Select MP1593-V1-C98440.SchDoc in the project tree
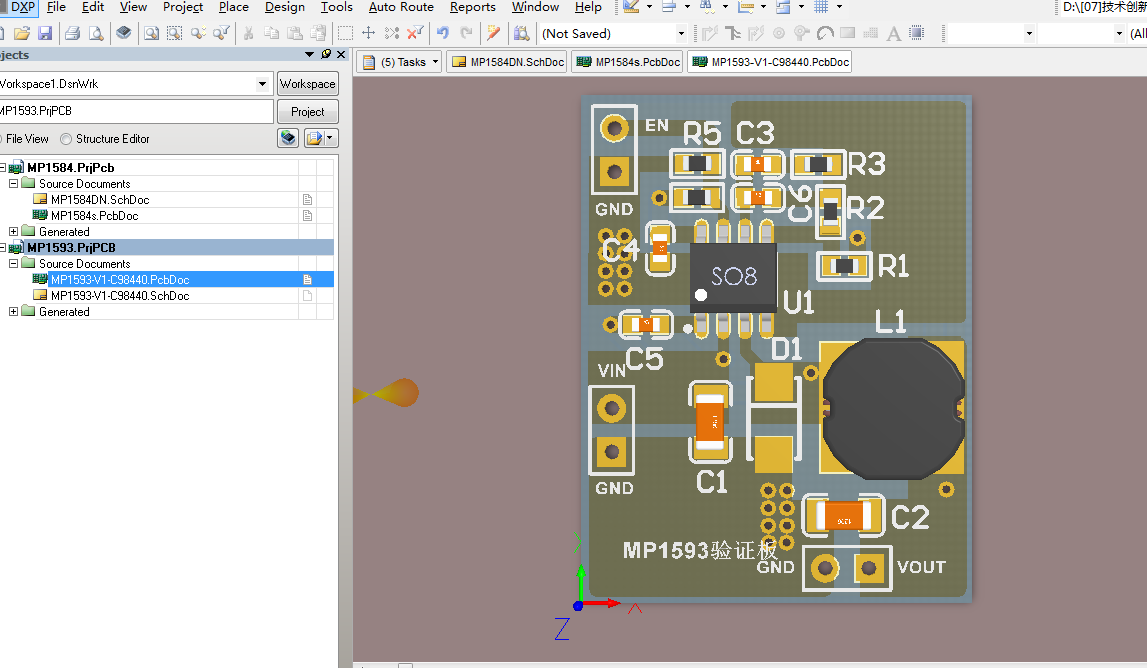This screenshot has width=1147, height=668. pos(120,296)
